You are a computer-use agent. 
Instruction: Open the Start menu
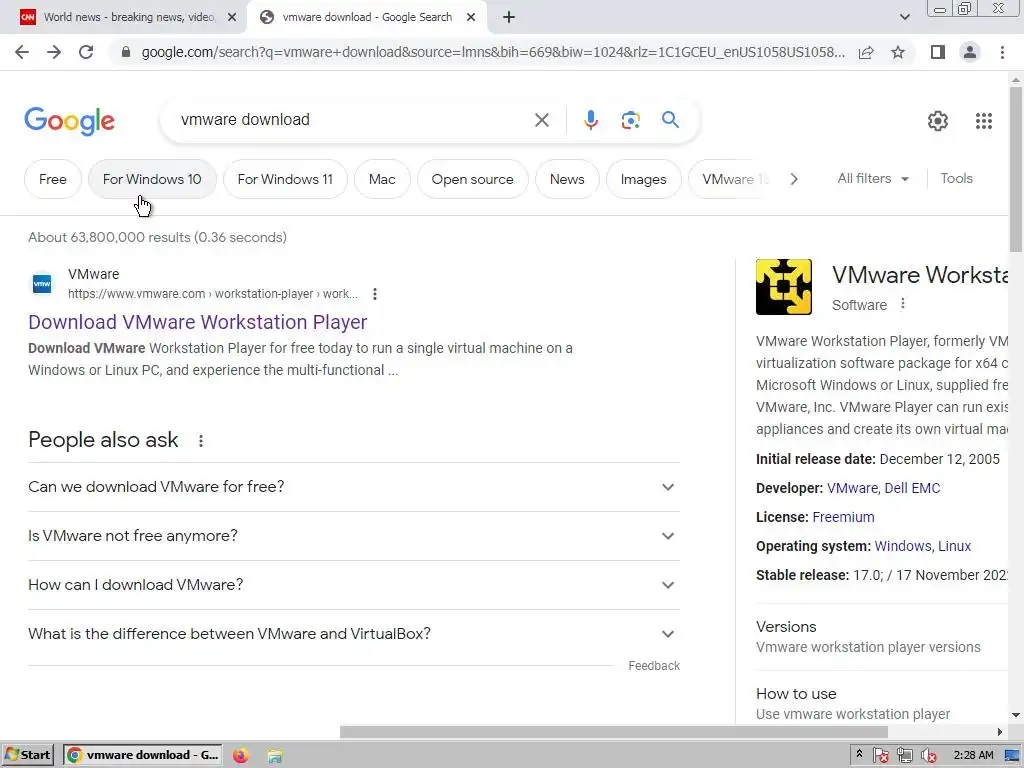click(28, 755)
